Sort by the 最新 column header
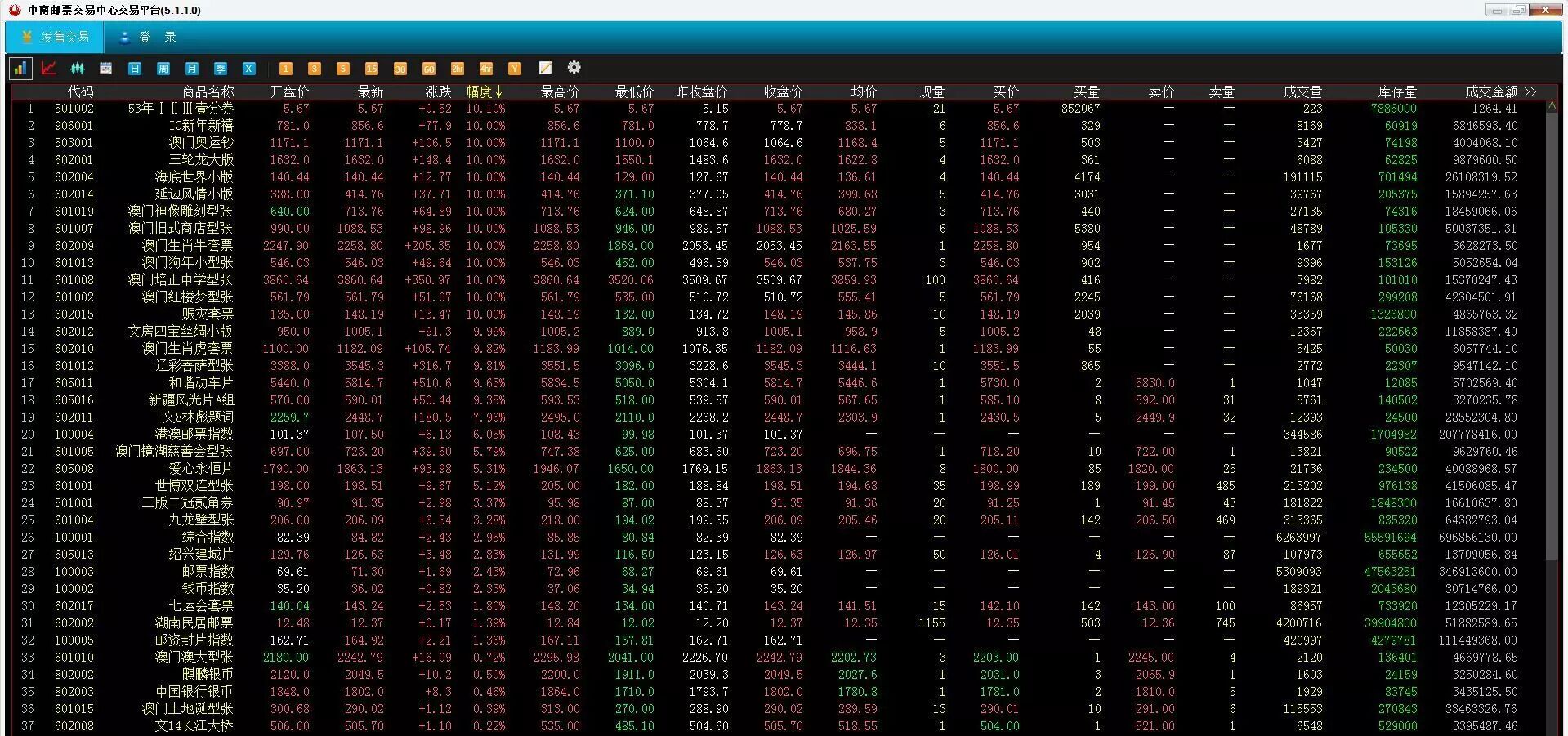This screenshot has height=736, width=1568. 370,91
